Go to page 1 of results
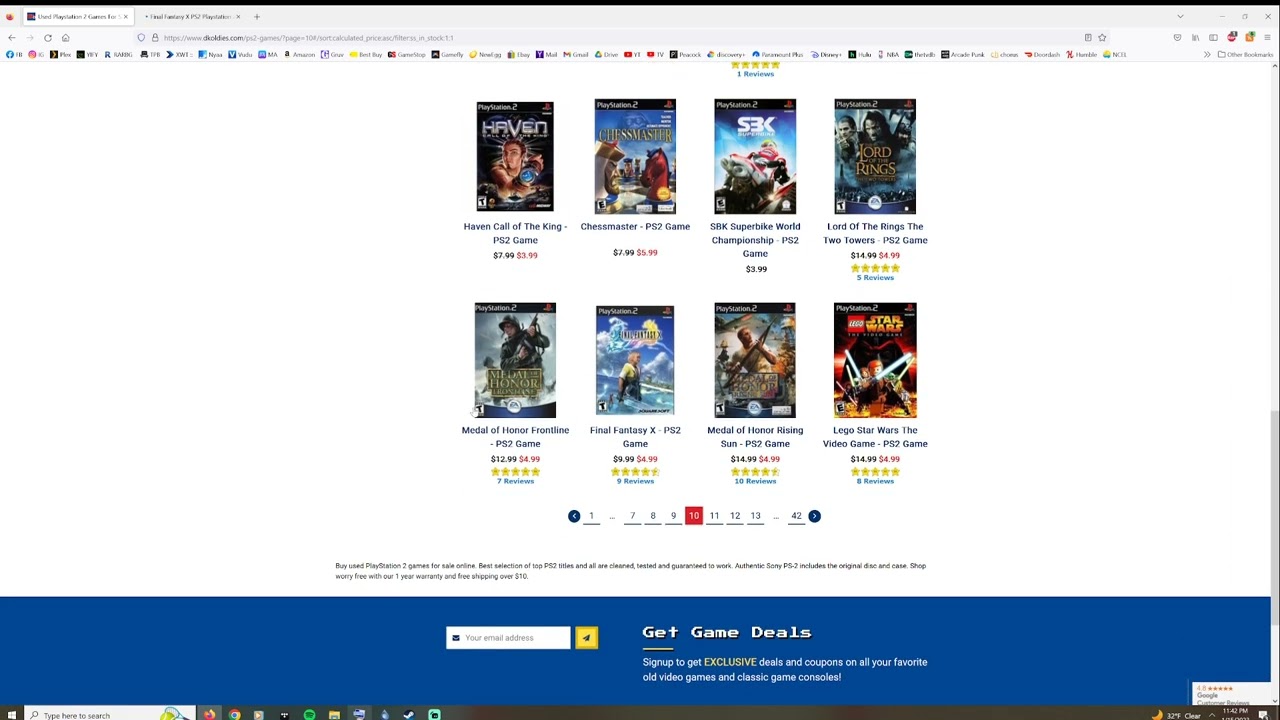This screenshot has height=720, width=1280. [x=591, y=516]
